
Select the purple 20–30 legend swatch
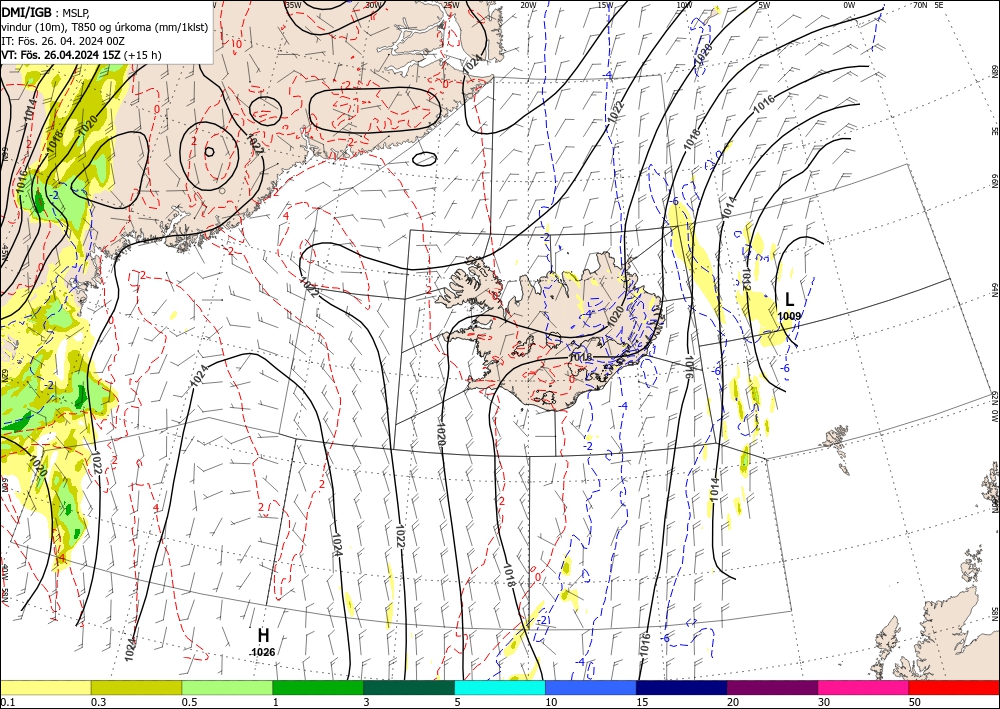772,687
